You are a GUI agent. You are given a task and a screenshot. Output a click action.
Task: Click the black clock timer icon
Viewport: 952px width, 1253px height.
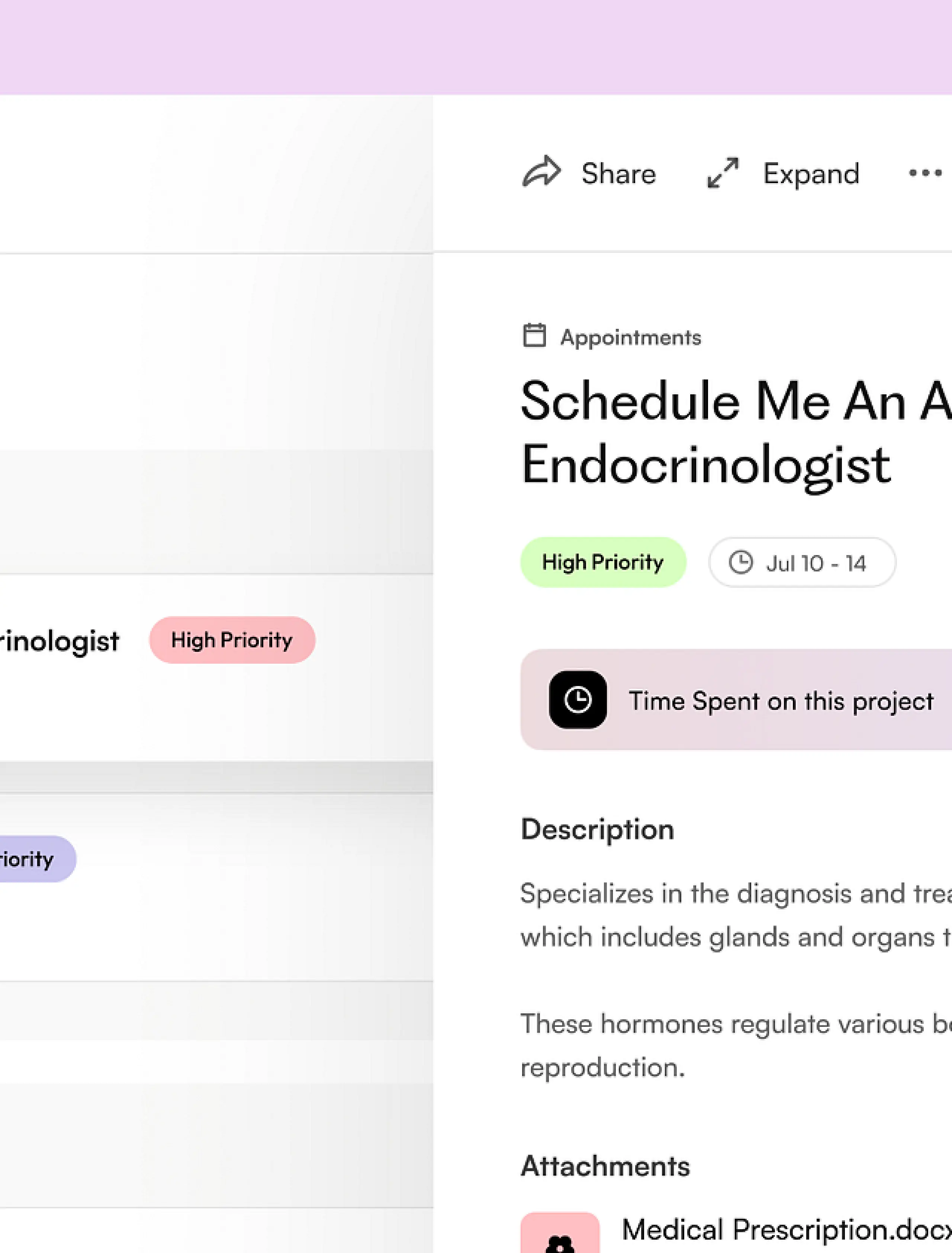(x=578, y=699)
